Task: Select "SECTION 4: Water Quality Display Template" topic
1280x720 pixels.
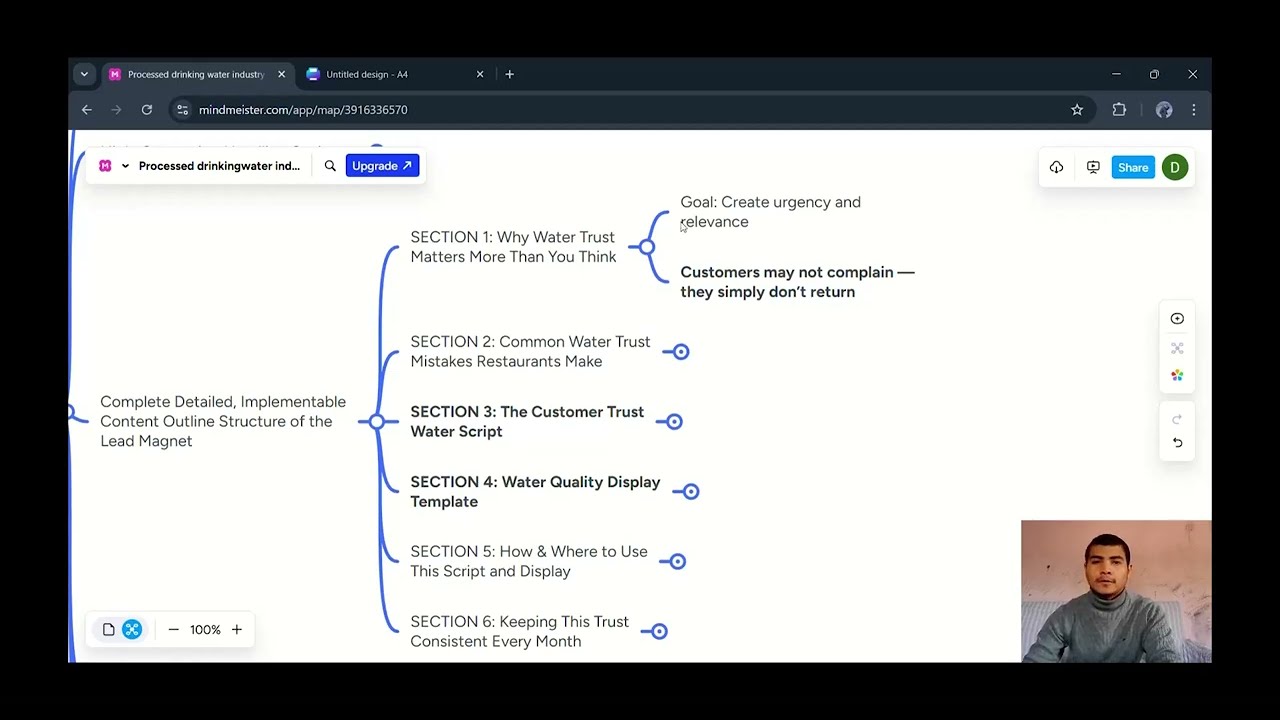Action: [535, 492]
